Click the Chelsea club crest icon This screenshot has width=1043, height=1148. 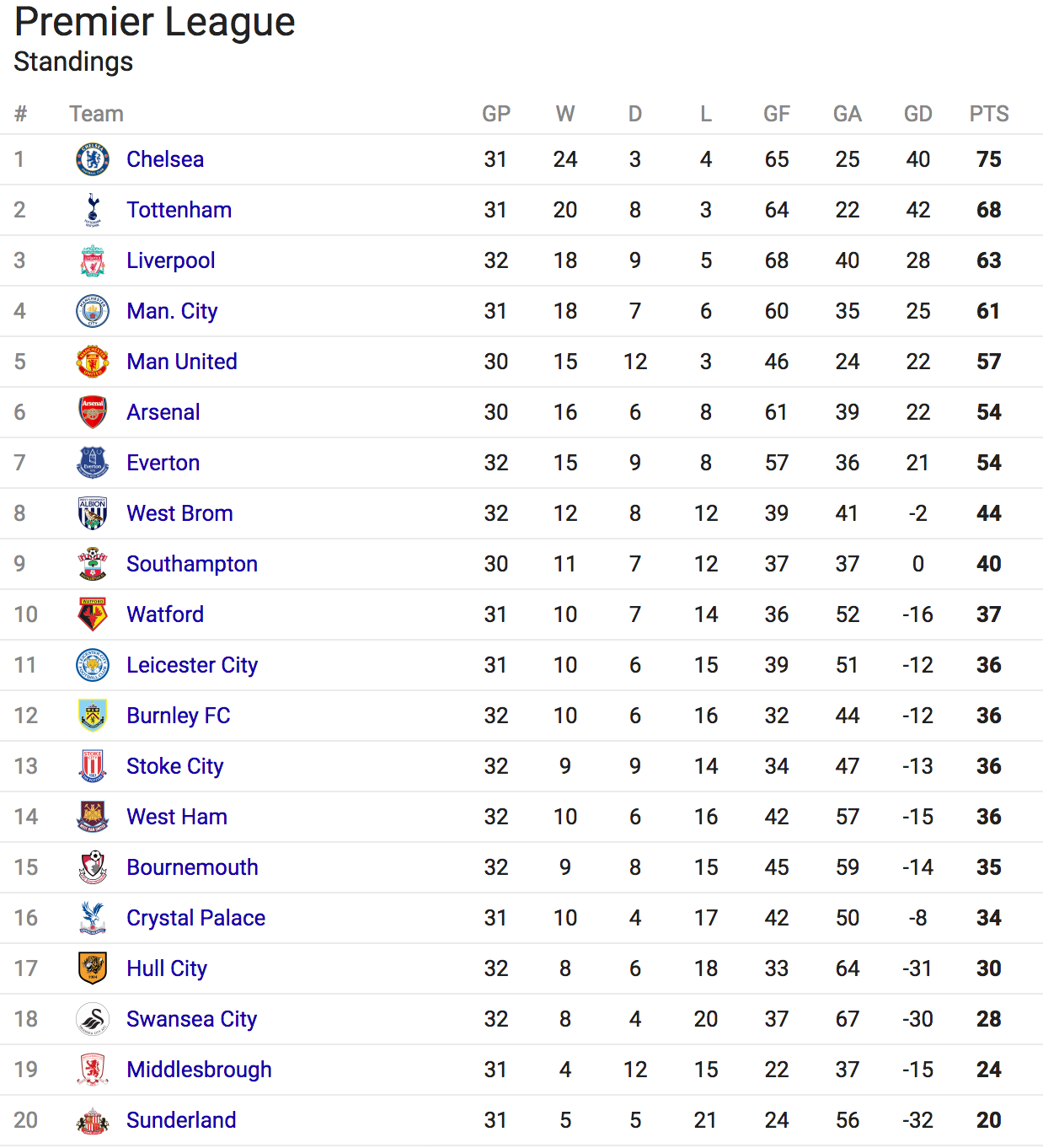point(93,159)
